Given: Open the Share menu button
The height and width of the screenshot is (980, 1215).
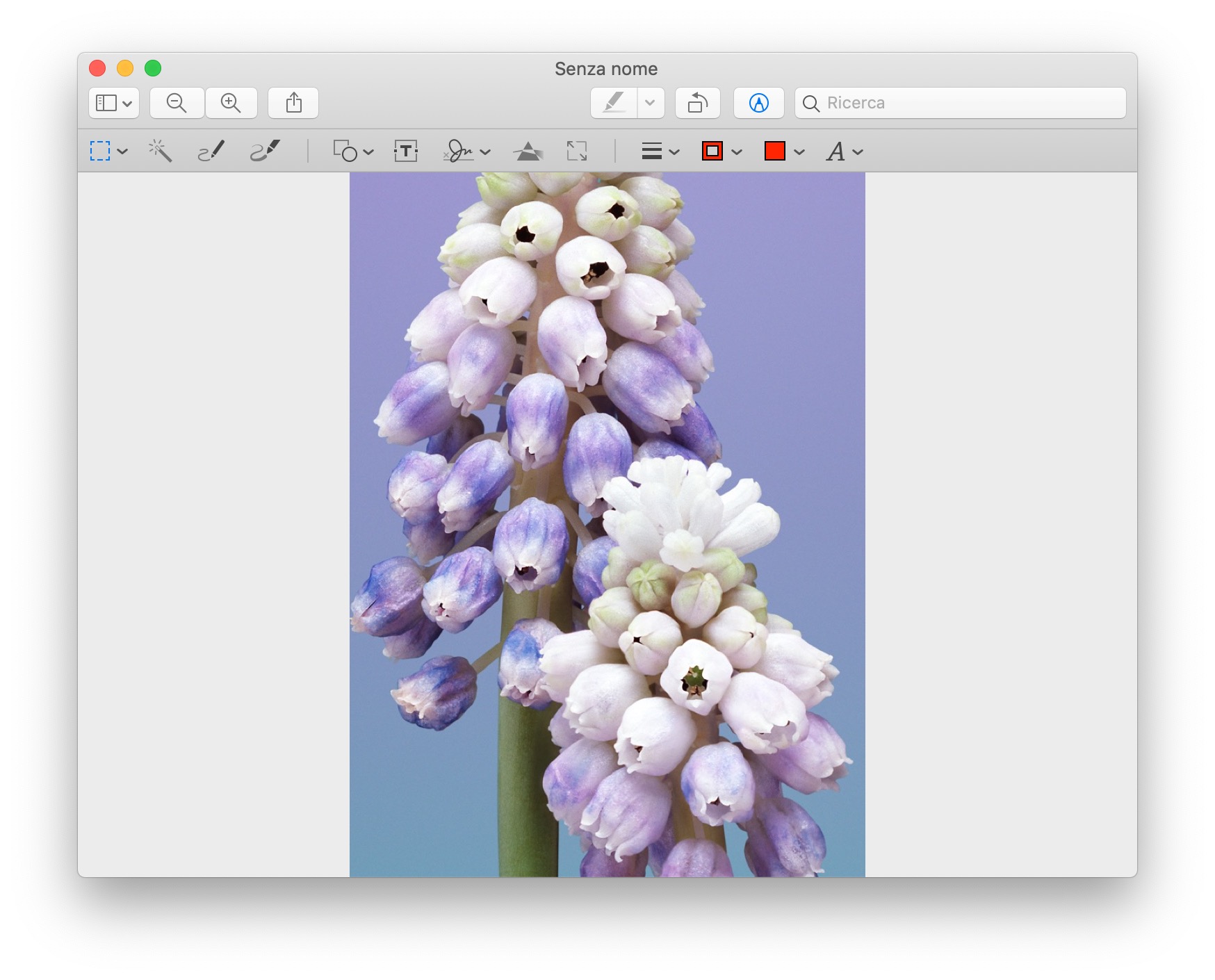Looking at the screenshot, I should pos(293,103).
